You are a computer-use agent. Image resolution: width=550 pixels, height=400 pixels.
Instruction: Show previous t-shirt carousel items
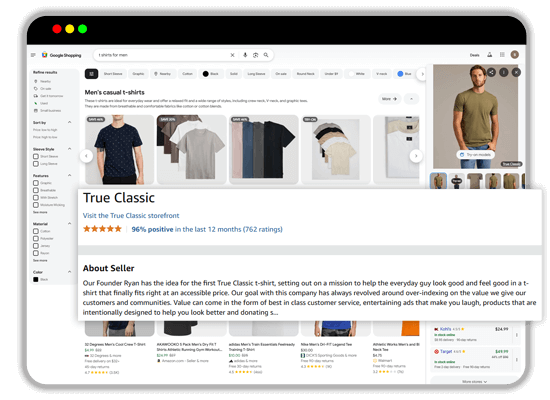(x=86, y=156)
